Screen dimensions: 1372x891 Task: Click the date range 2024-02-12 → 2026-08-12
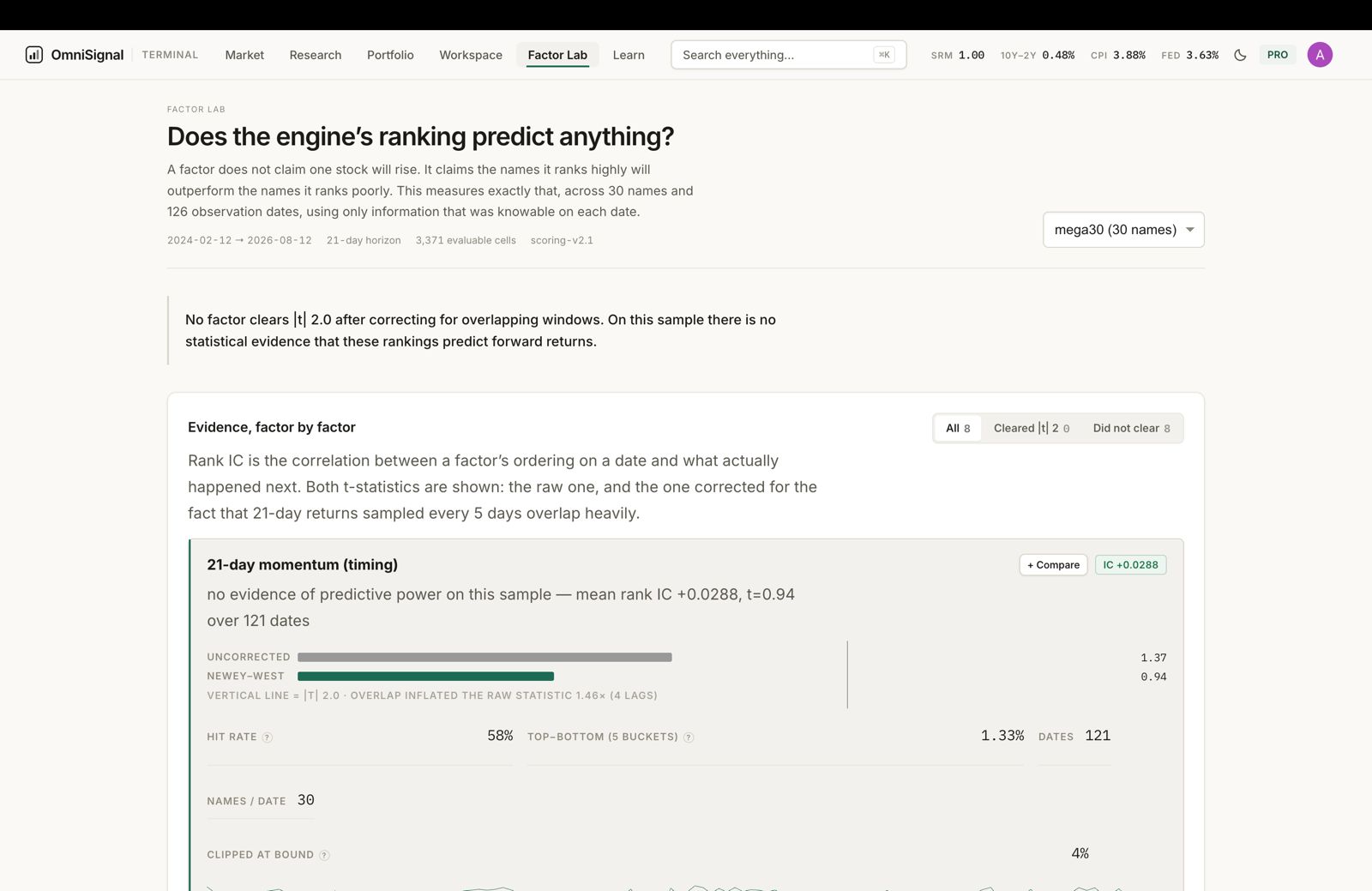tap(239, 241)
